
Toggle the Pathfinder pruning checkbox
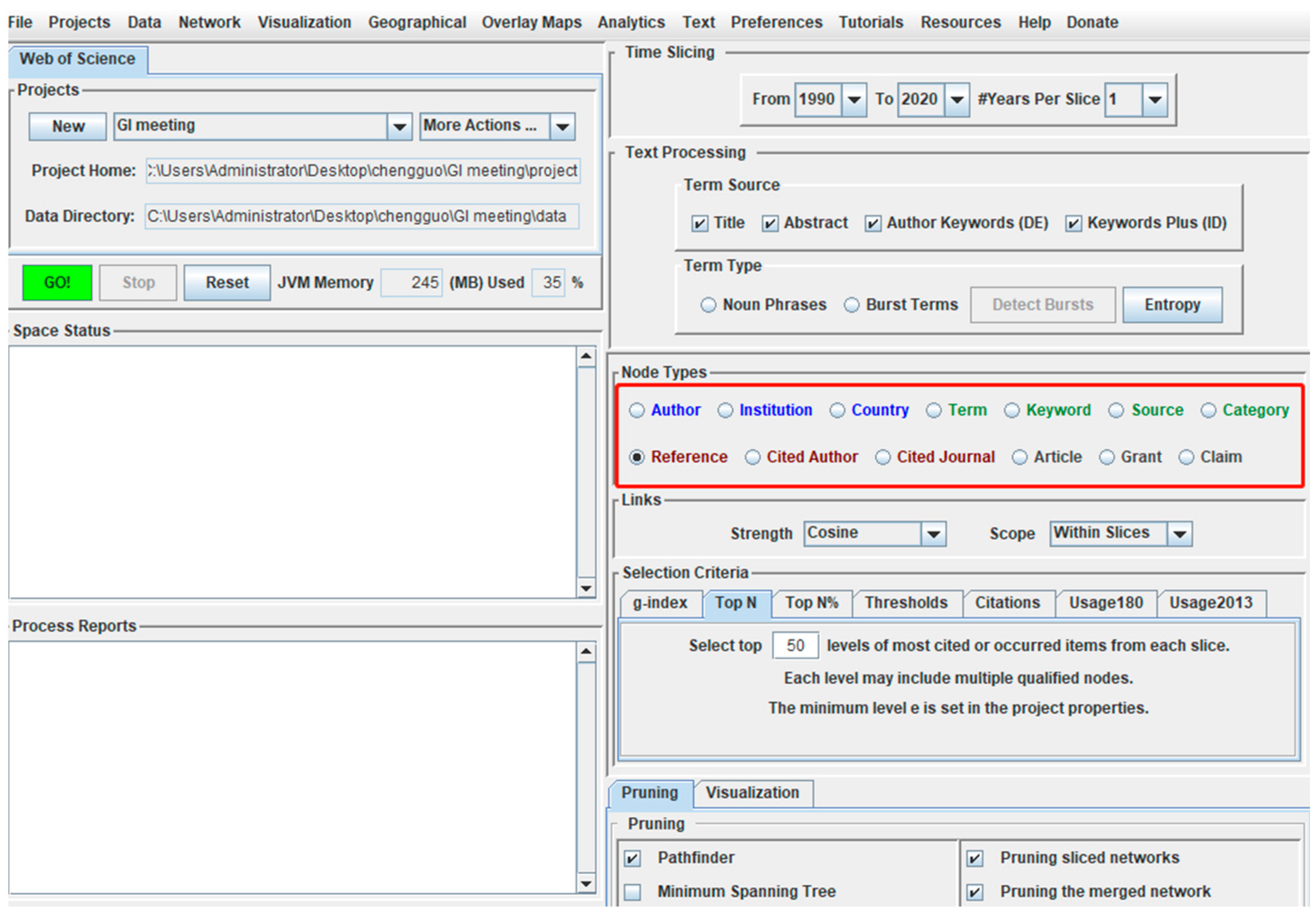pos(632,858)
